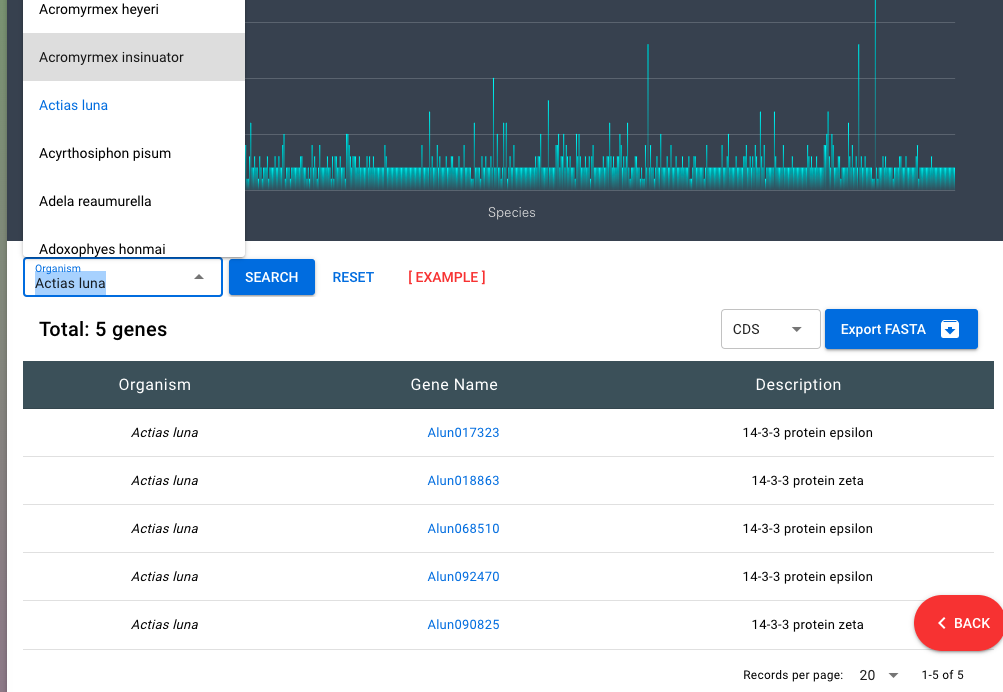Choose Acyrthosiphon pisum option
The image size is (1003, 692).
pyautogui.click(x=134, y=153)
